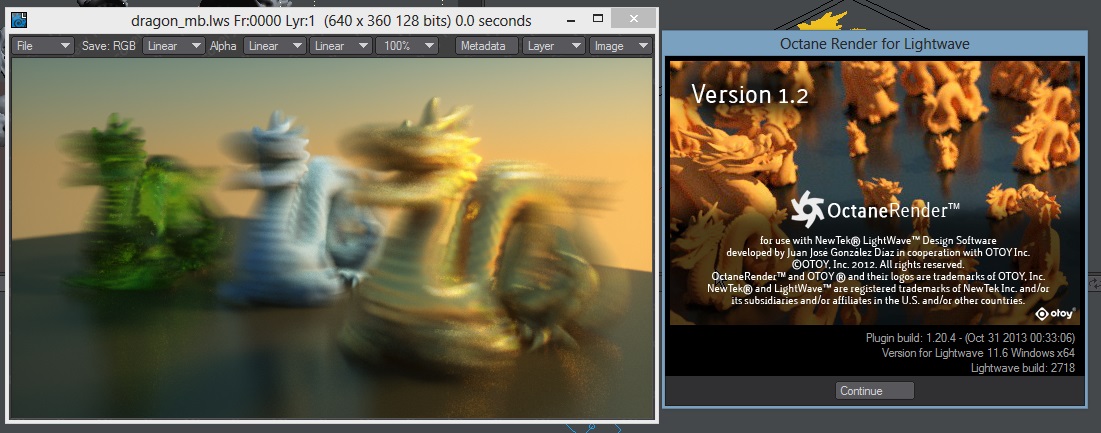Change the 100% zoom level dropdown
The image size is (1101, 433).
(407, 46)
